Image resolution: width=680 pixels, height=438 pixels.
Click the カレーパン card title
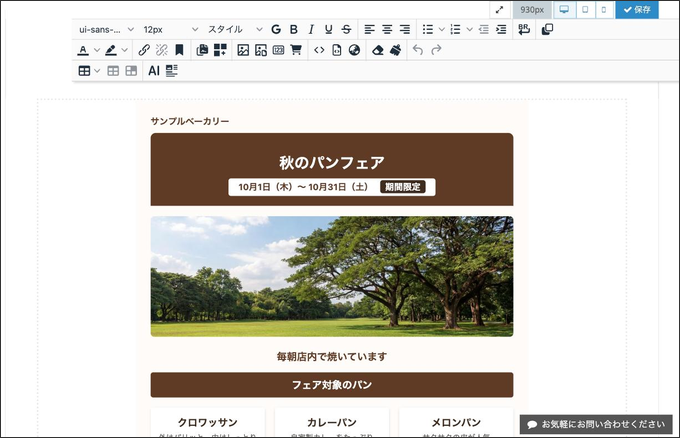(x=332, y=422)
